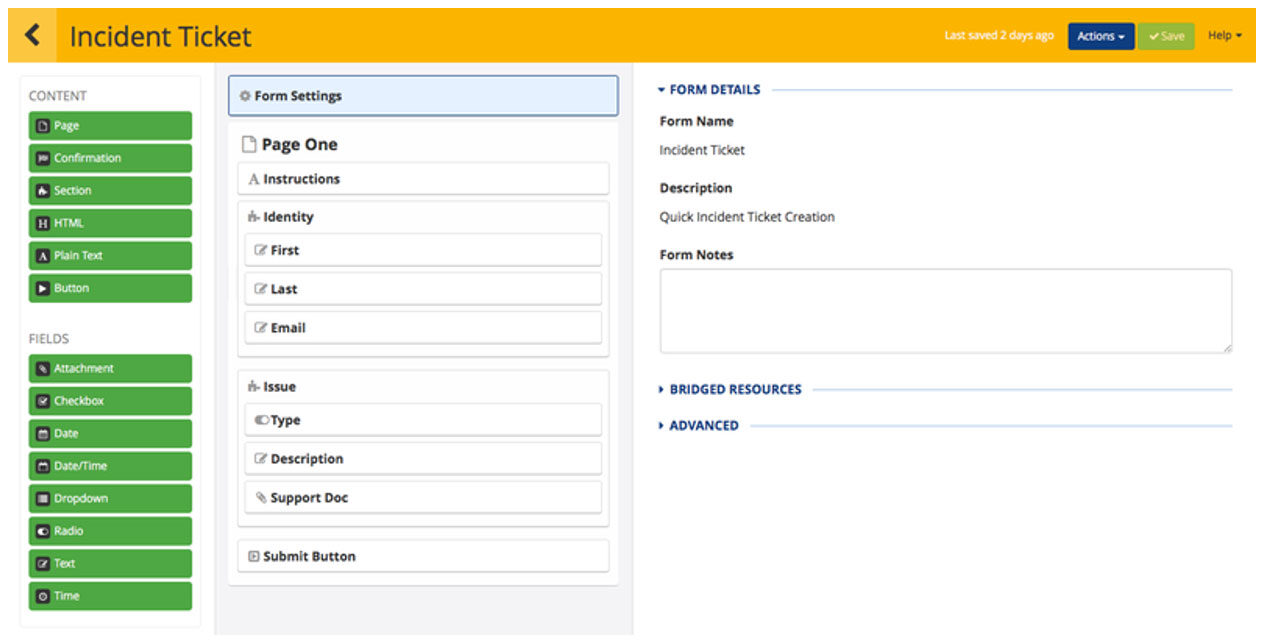Viewport: 1263px width, 642px height.
Task: Click the Checkbox field icon
Action: click(42, 401)
